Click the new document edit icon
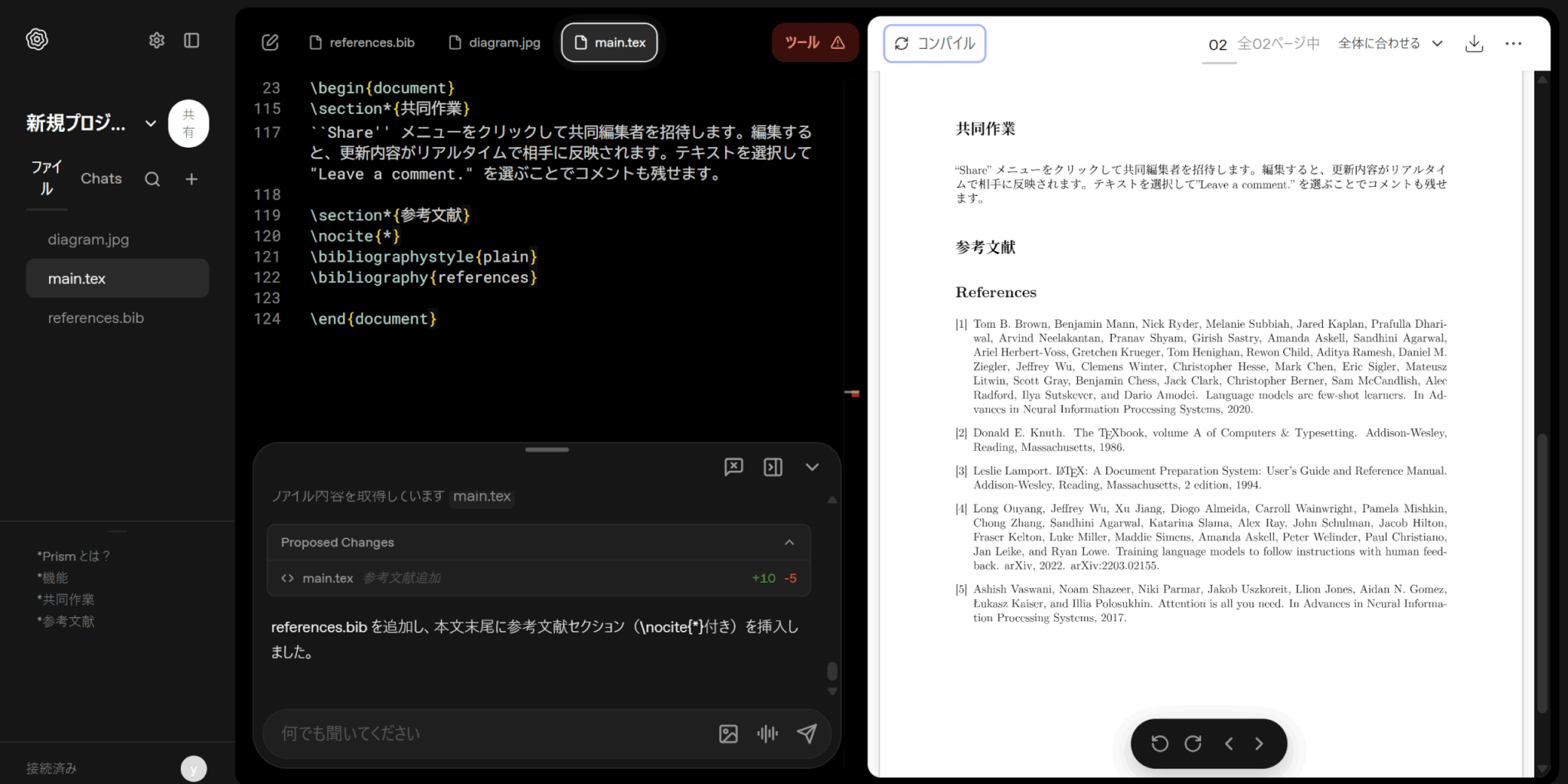 coord(270,43)
